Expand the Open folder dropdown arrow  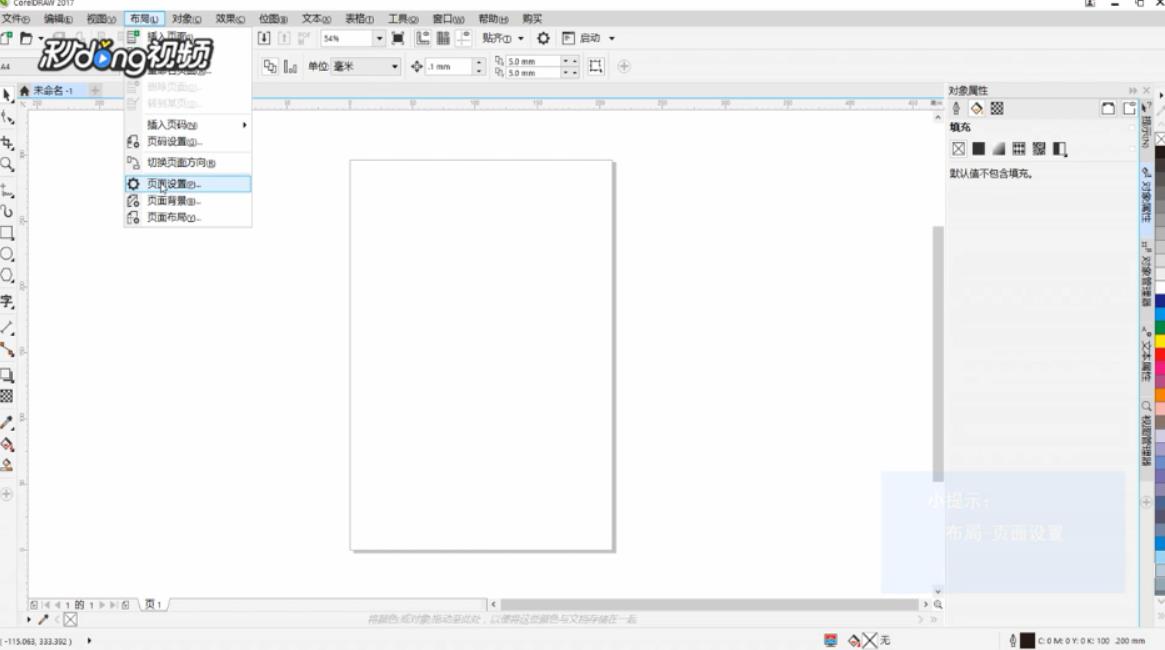[x=40, y=38]
